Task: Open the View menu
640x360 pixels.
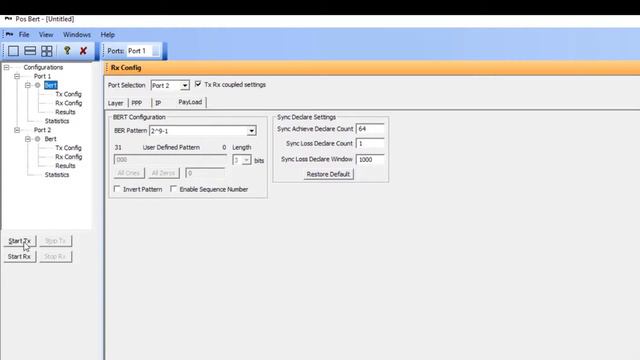Action: tap(46, 35)
